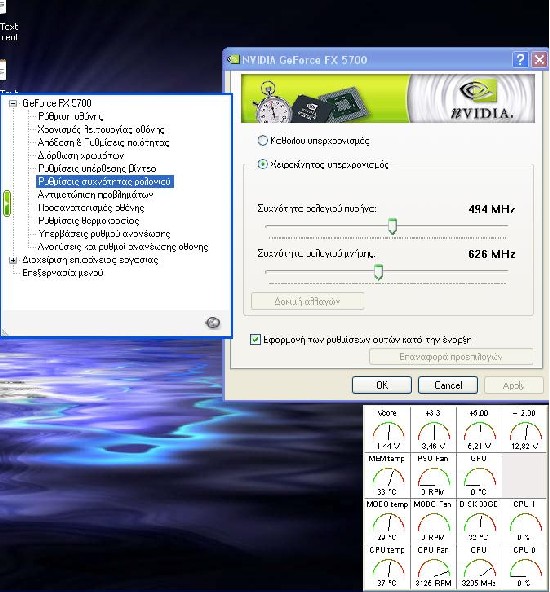
Task: Click the CPU Fan RPM gauge
Action: tap(433, 566)
